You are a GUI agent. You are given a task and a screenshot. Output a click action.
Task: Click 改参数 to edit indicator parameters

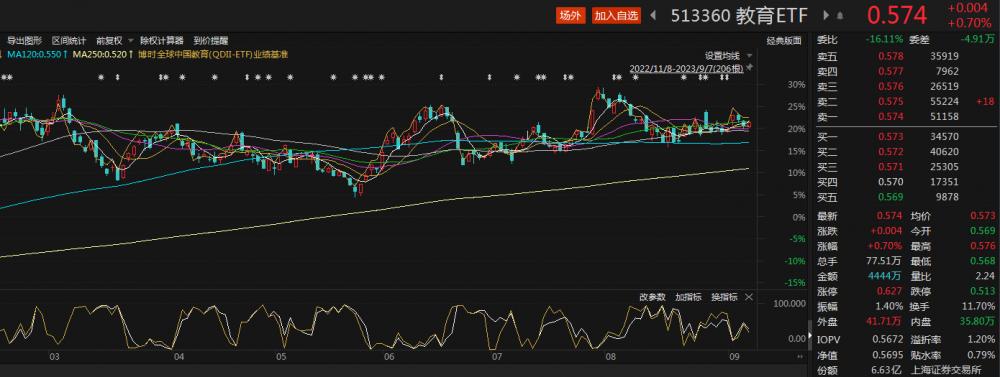(652, 297)
